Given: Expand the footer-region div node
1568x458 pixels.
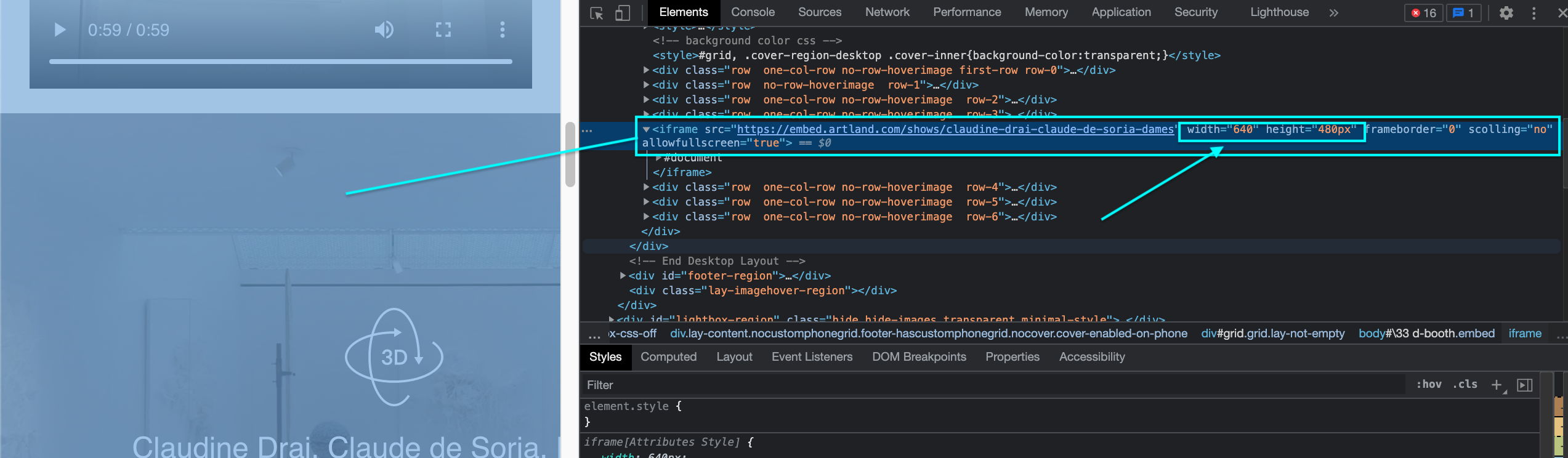Looking at the screenshot, I should (623, 276).
